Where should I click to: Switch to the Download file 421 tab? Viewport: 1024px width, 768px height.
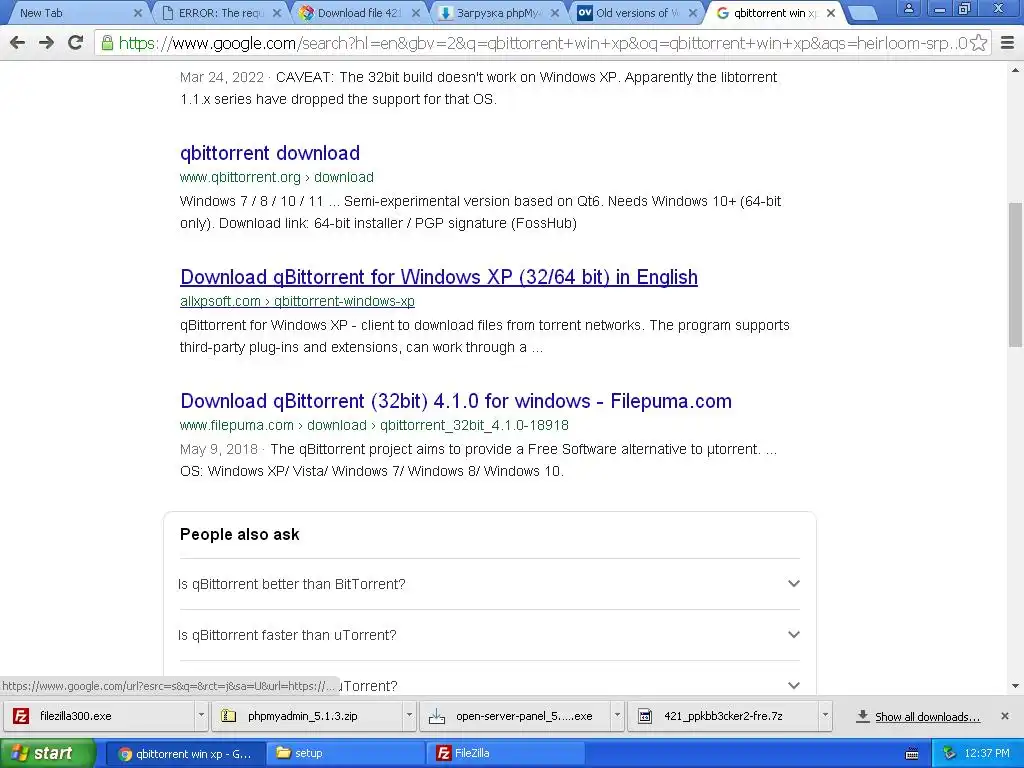(359, 13)
